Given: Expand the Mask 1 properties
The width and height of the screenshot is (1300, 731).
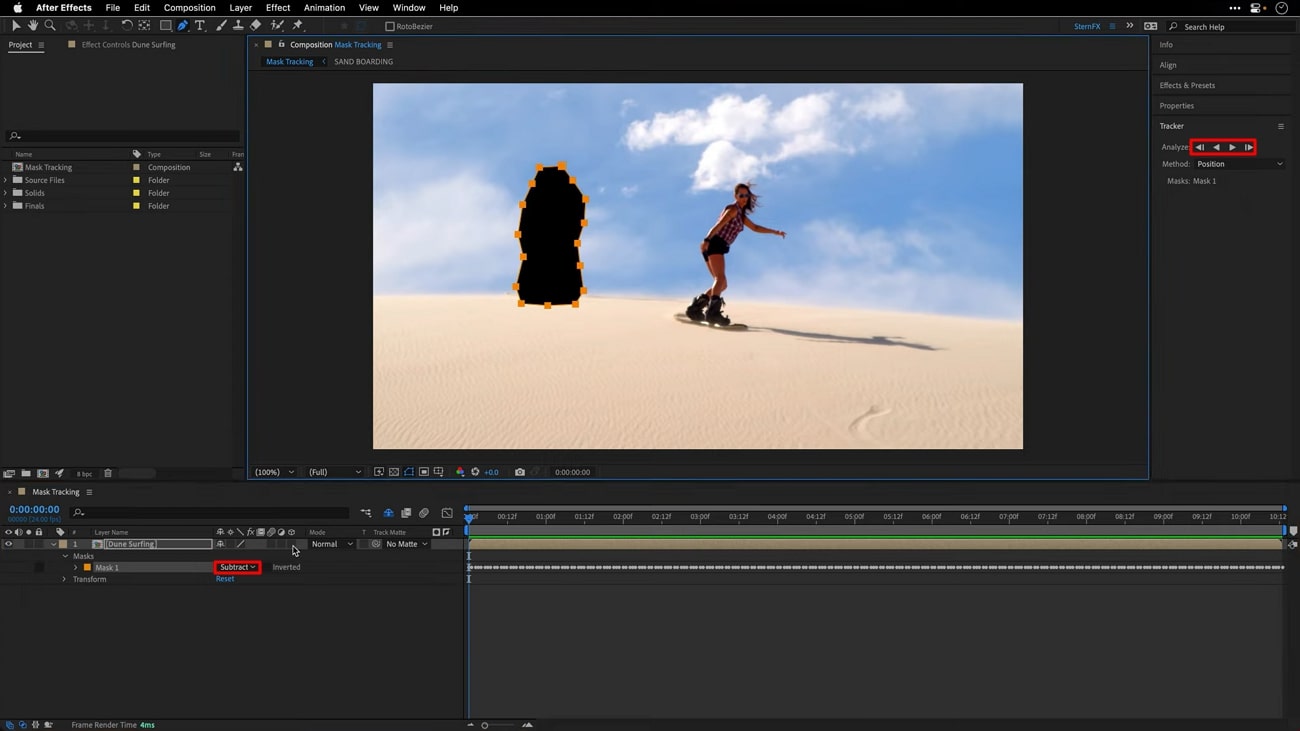Looking at the screenshot, I should (x=75, y=567).
